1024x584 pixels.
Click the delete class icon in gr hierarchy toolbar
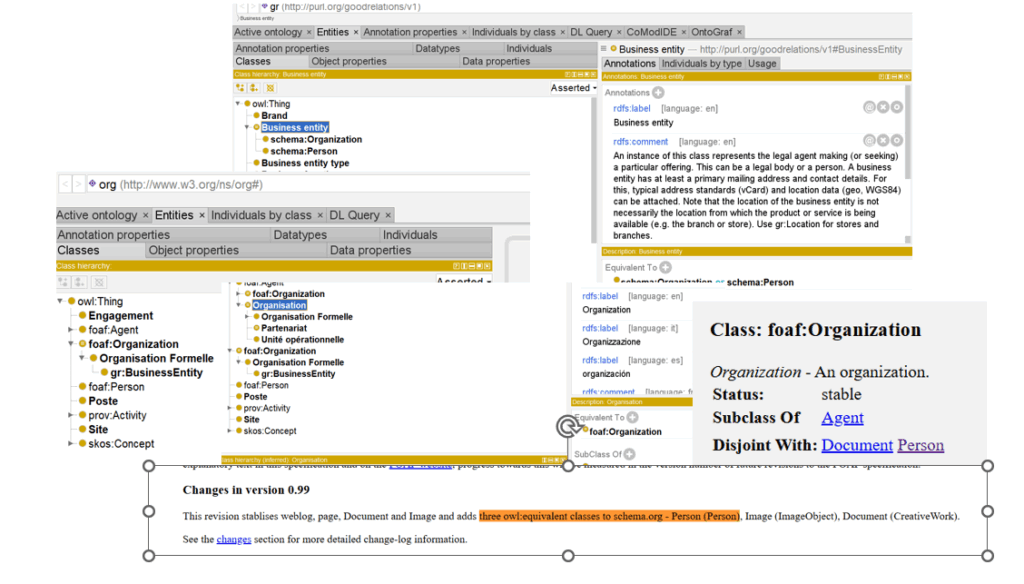point(270,88)
